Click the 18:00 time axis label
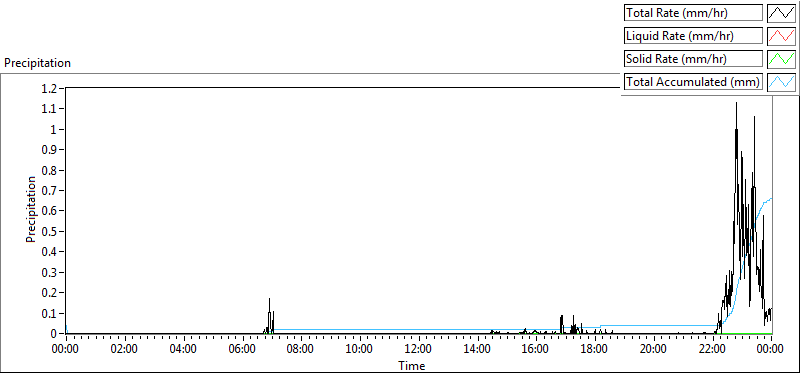 point(594,349)
